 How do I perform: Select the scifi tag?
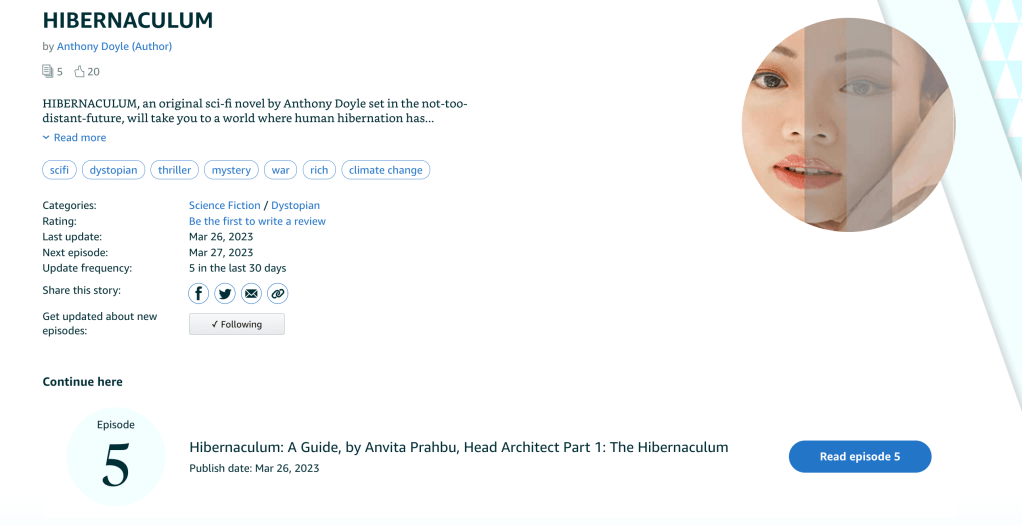click(60, 170)
